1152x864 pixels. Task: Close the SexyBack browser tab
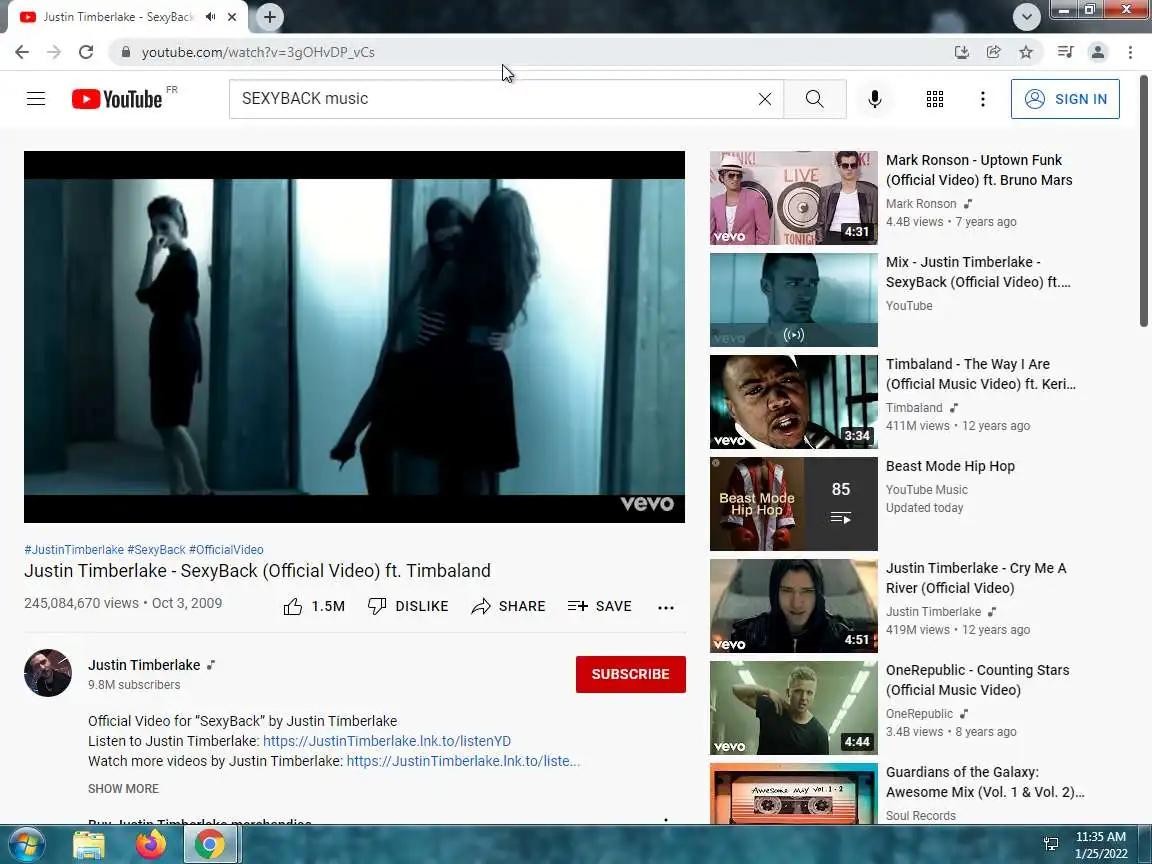click(x=232, y=17)
